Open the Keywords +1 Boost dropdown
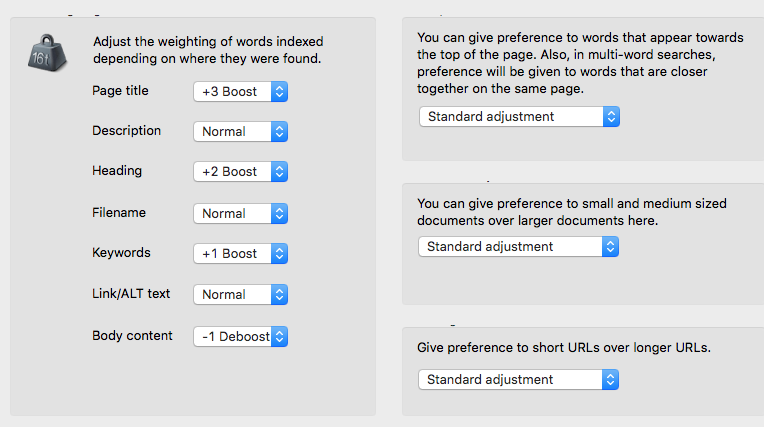Screen dimensions: 764x427 click(240, 254)
